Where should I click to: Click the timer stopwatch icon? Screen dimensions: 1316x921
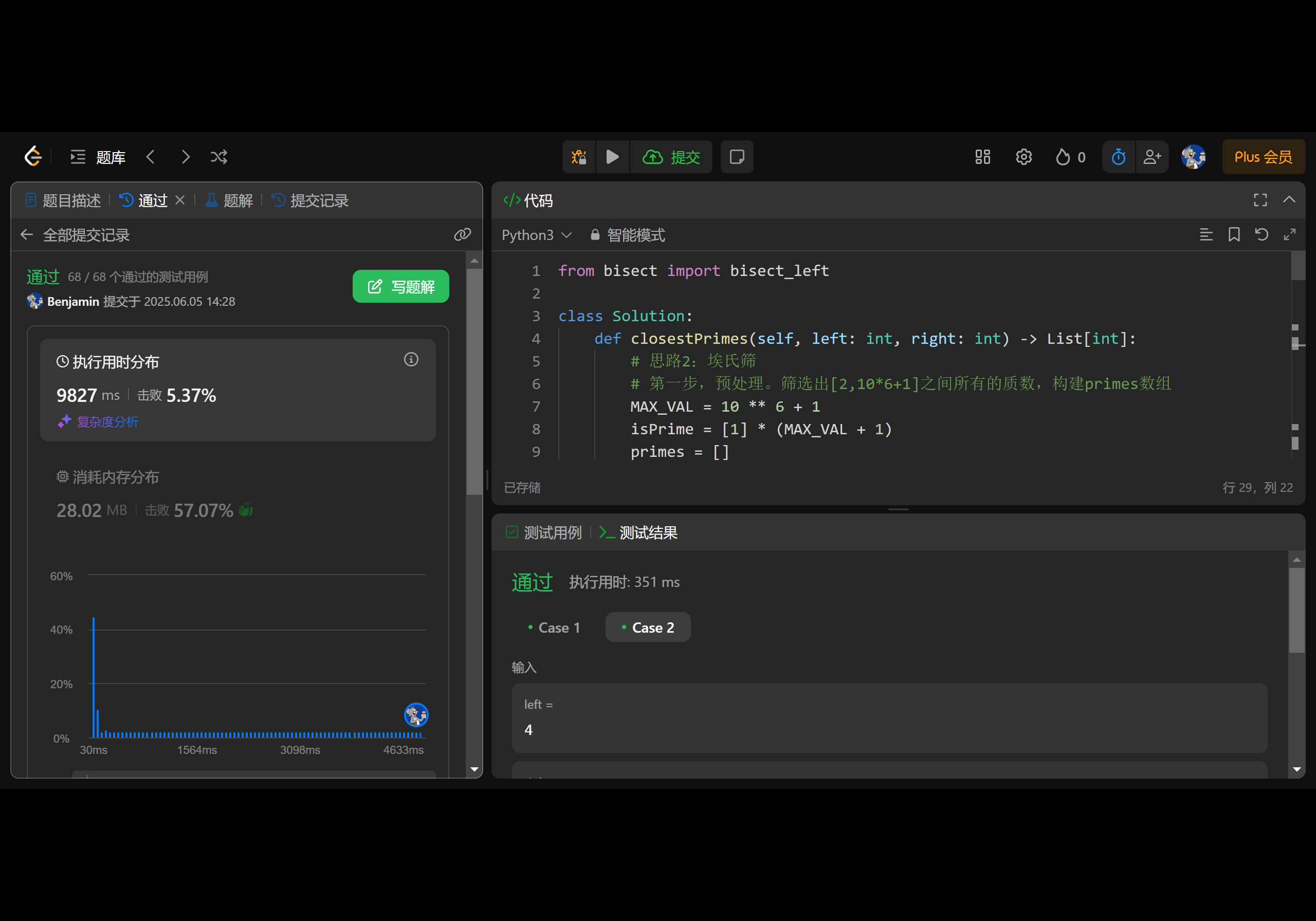point(1118,156)
